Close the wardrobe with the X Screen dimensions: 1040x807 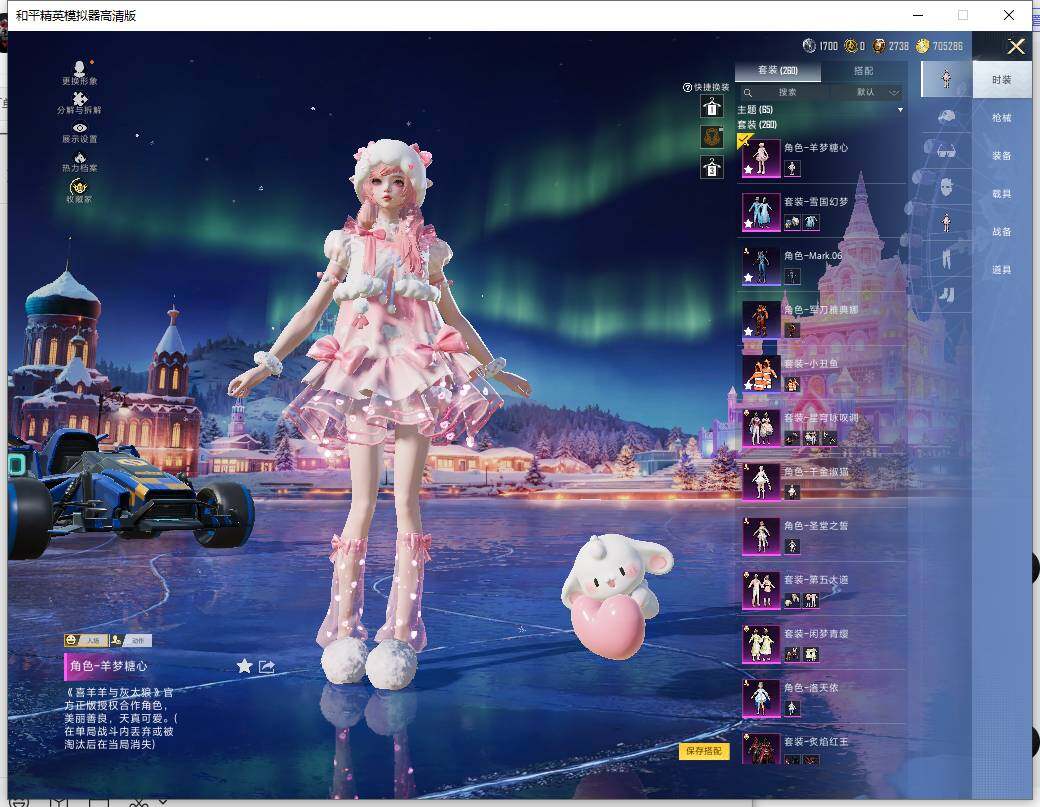(1016, 46)
